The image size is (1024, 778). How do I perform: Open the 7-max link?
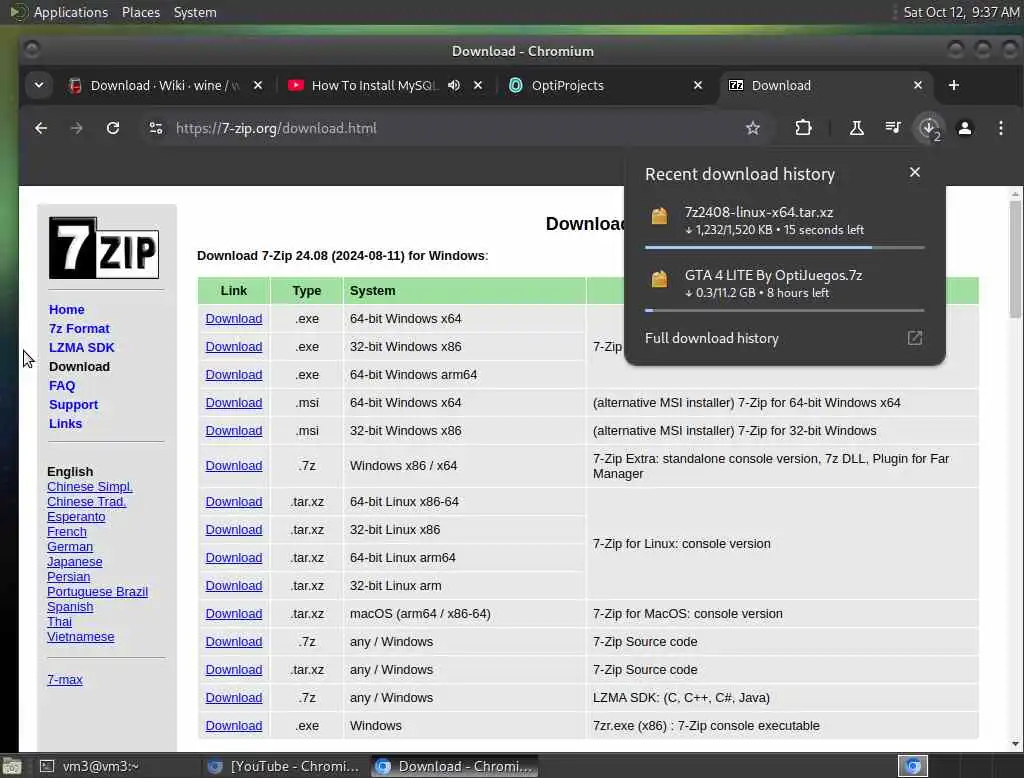[x=65, y=679]
